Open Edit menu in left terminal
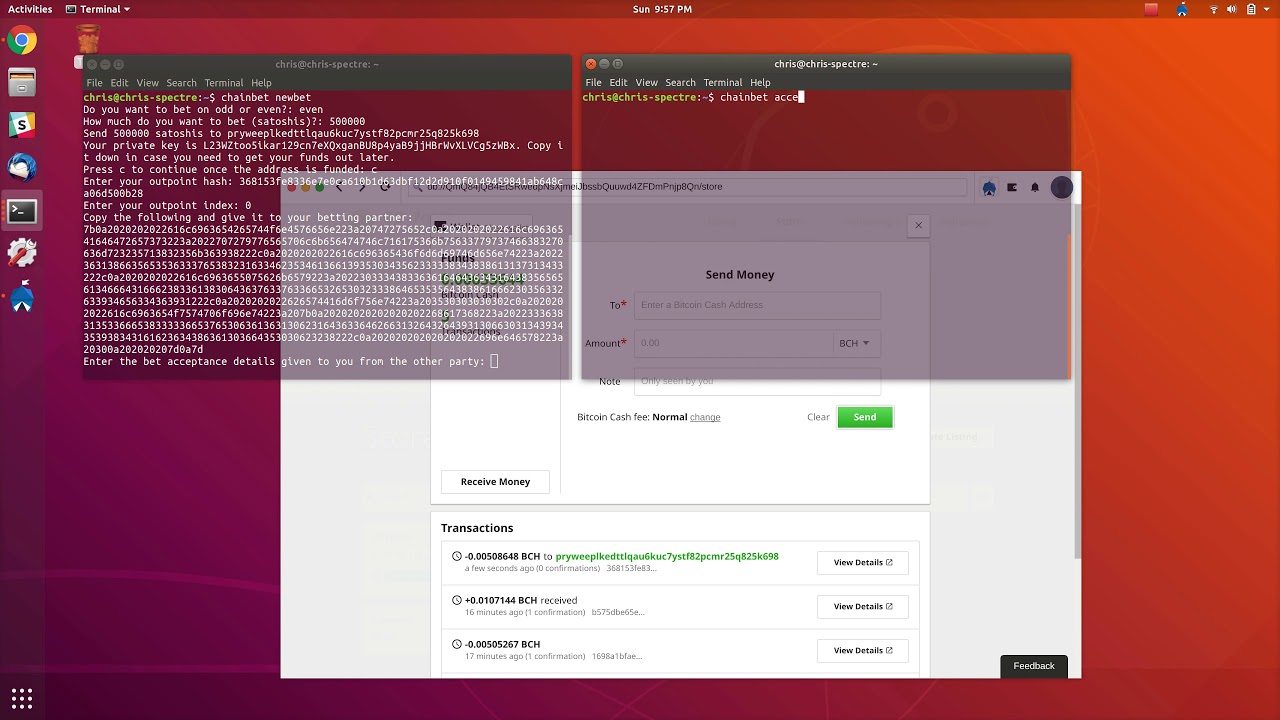 [x=119, y=83]
